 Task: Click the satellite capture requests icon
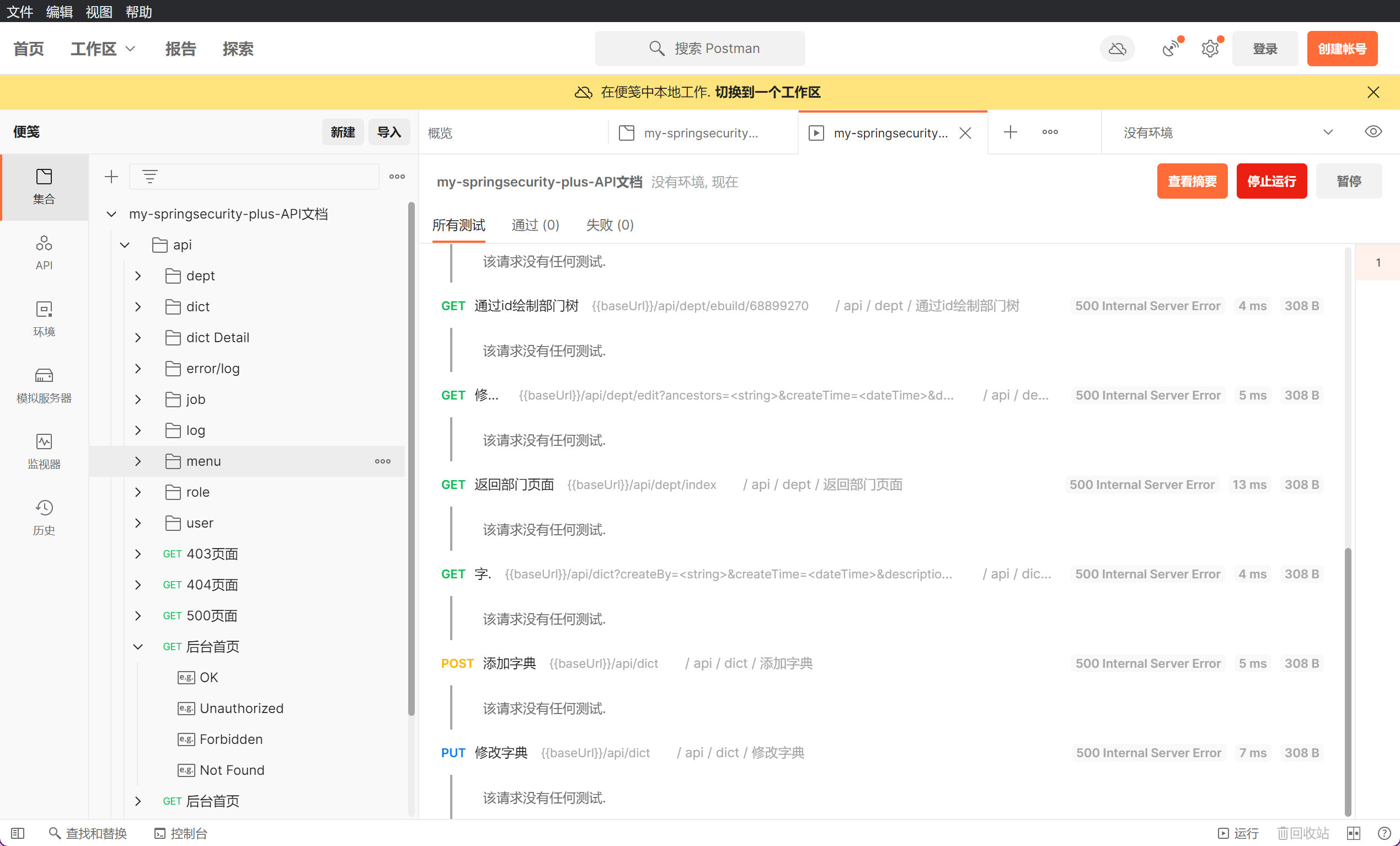(x=1171, y=49)
